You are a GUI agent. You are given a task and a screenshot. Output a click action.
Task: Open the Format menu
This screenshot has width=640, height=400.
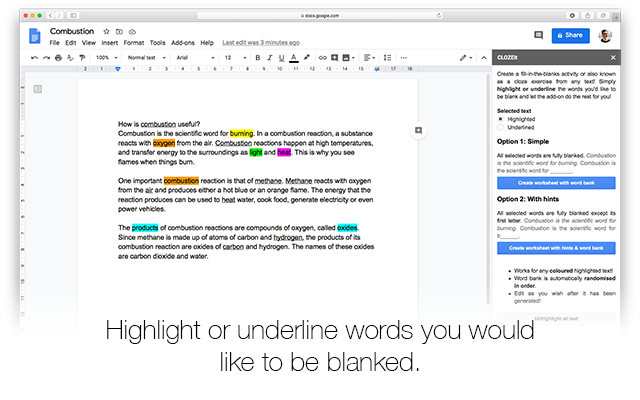(133, 43)
